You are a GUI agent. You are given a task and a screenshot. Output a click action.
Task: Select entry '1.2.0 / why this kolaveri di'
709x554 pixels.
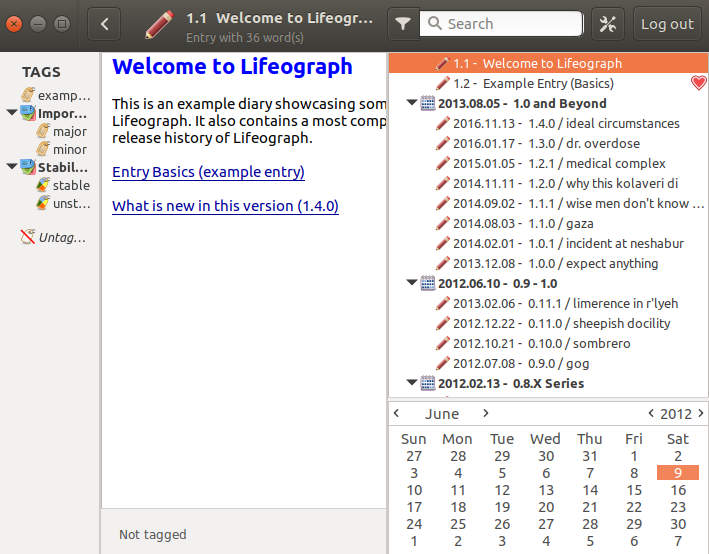(548, 183)
